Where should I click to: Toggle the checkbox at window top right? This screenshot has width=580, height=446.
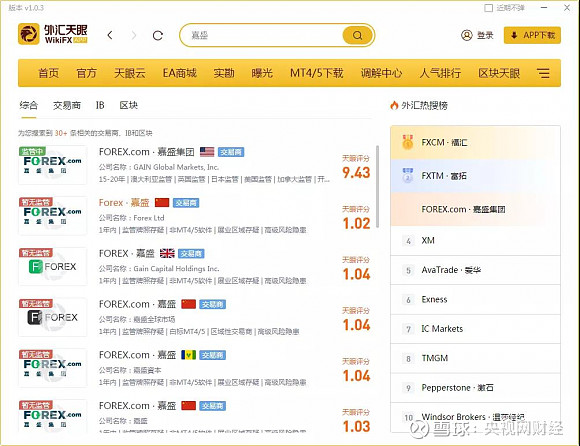click(x=488, y=8)
